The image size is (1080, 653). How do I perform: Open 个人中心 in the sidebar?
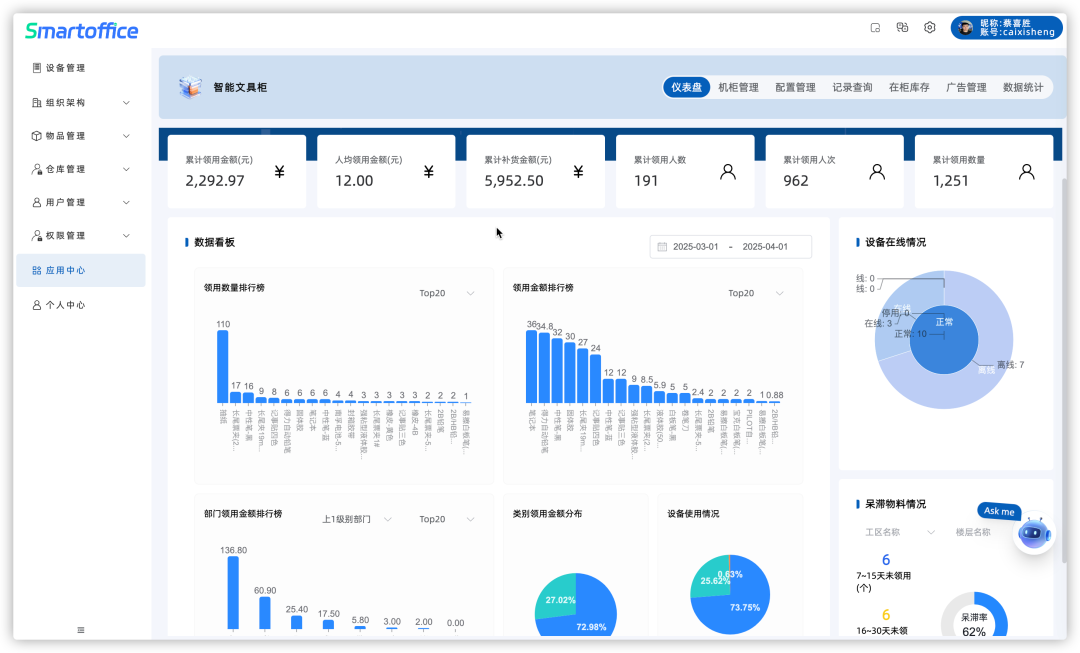(x=81, y=304)
